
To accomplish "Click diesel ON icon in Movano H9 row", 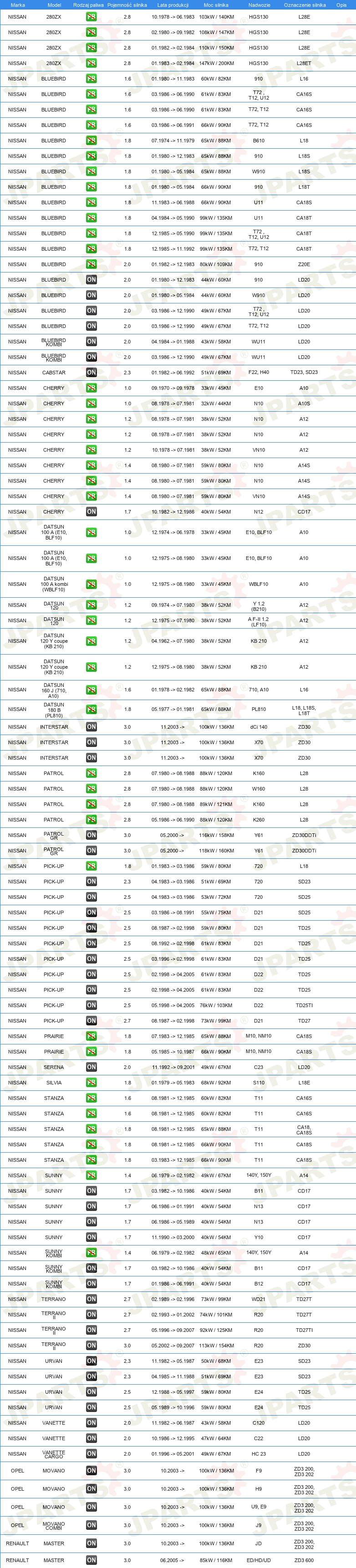I will pyautogui.click(x=91, y=1489).
